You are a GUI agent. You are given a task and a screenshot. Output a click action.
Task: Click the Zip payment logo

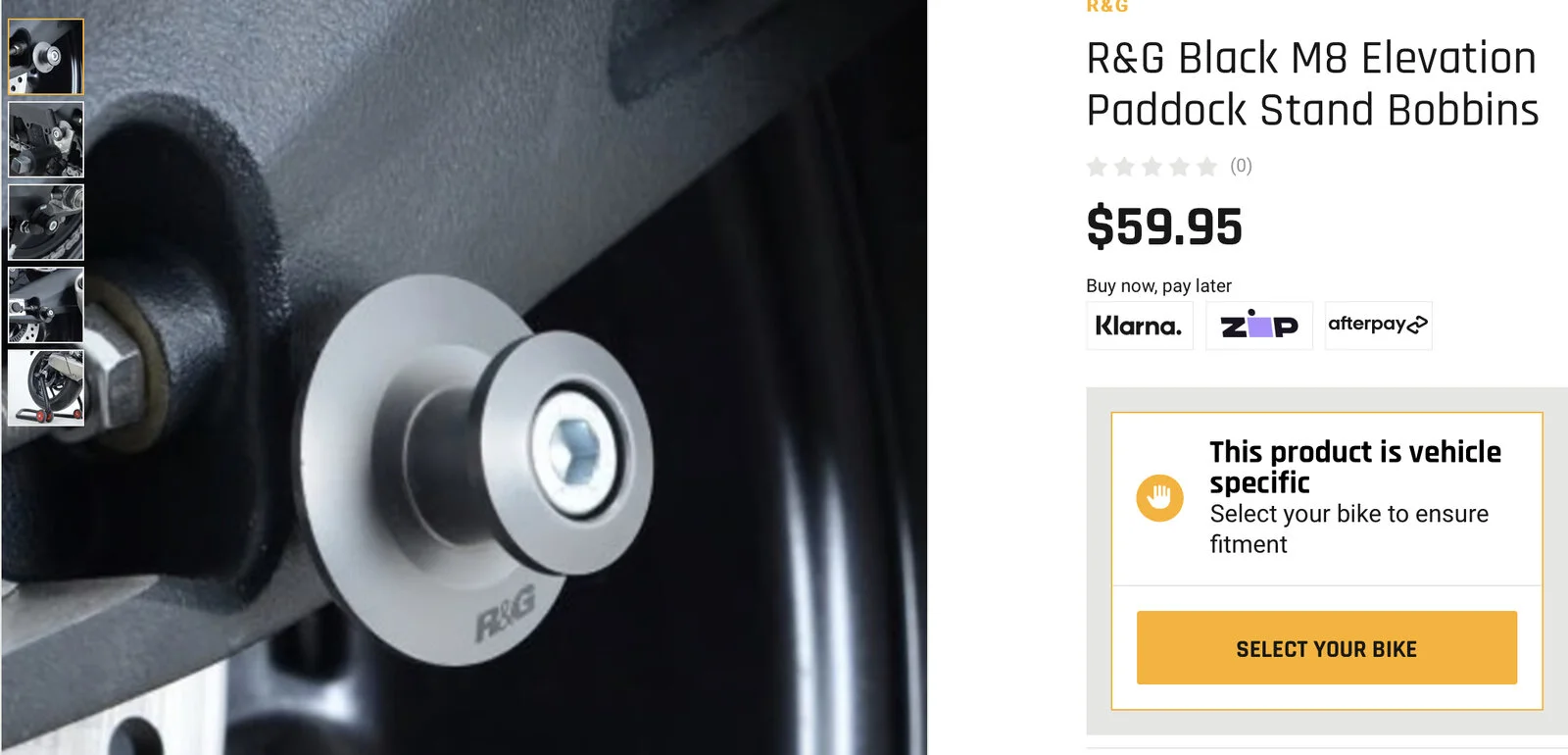coord(1259,326)
